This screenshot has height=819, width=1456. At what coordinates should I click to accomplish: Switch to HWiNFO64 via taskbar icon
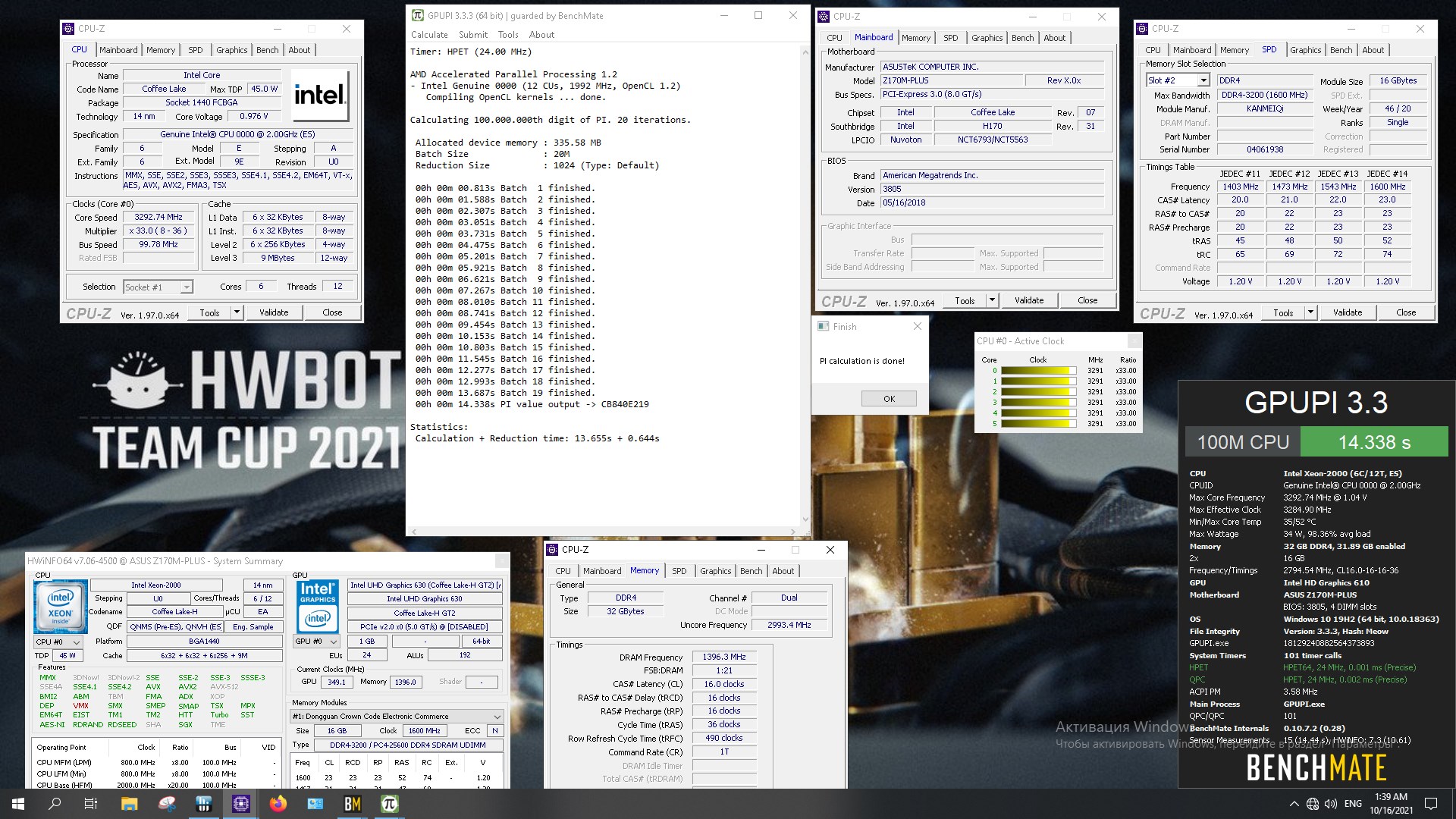click(x=203, y=804)
